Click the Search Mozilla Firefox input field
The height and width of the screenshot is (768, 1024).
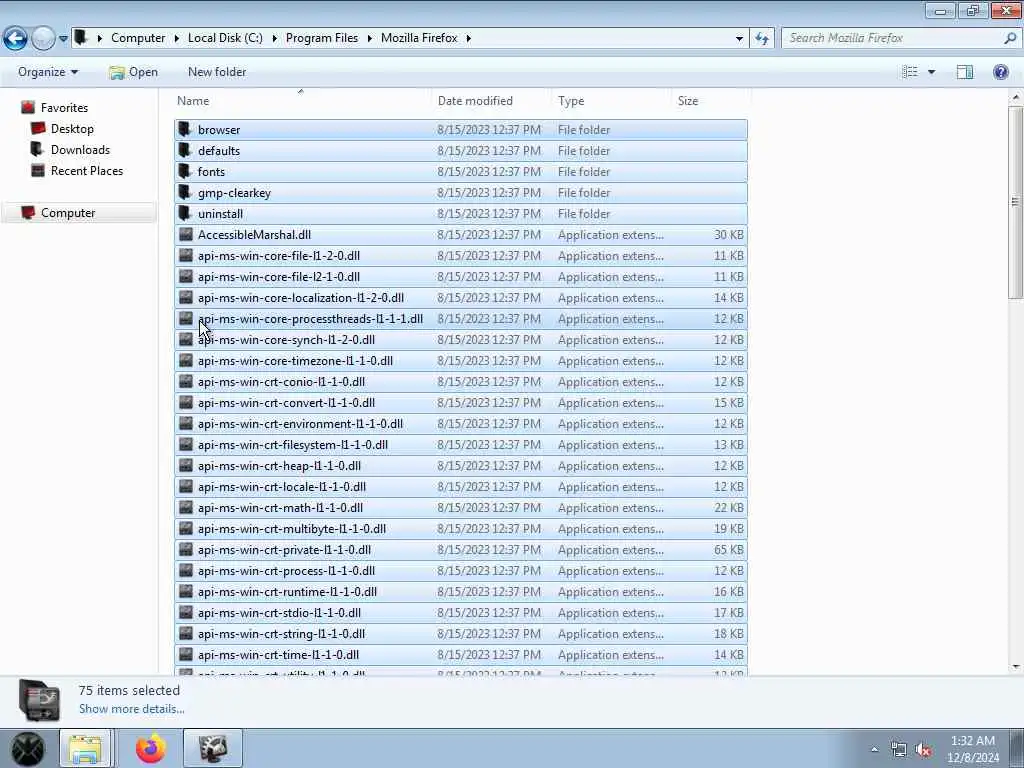pos(893,38)
